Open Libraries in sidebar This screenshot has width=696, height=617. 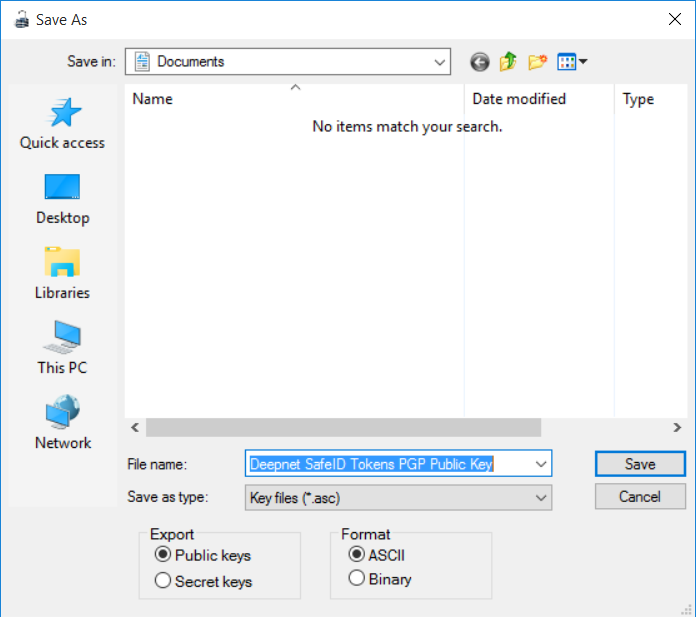coord(62,274)
